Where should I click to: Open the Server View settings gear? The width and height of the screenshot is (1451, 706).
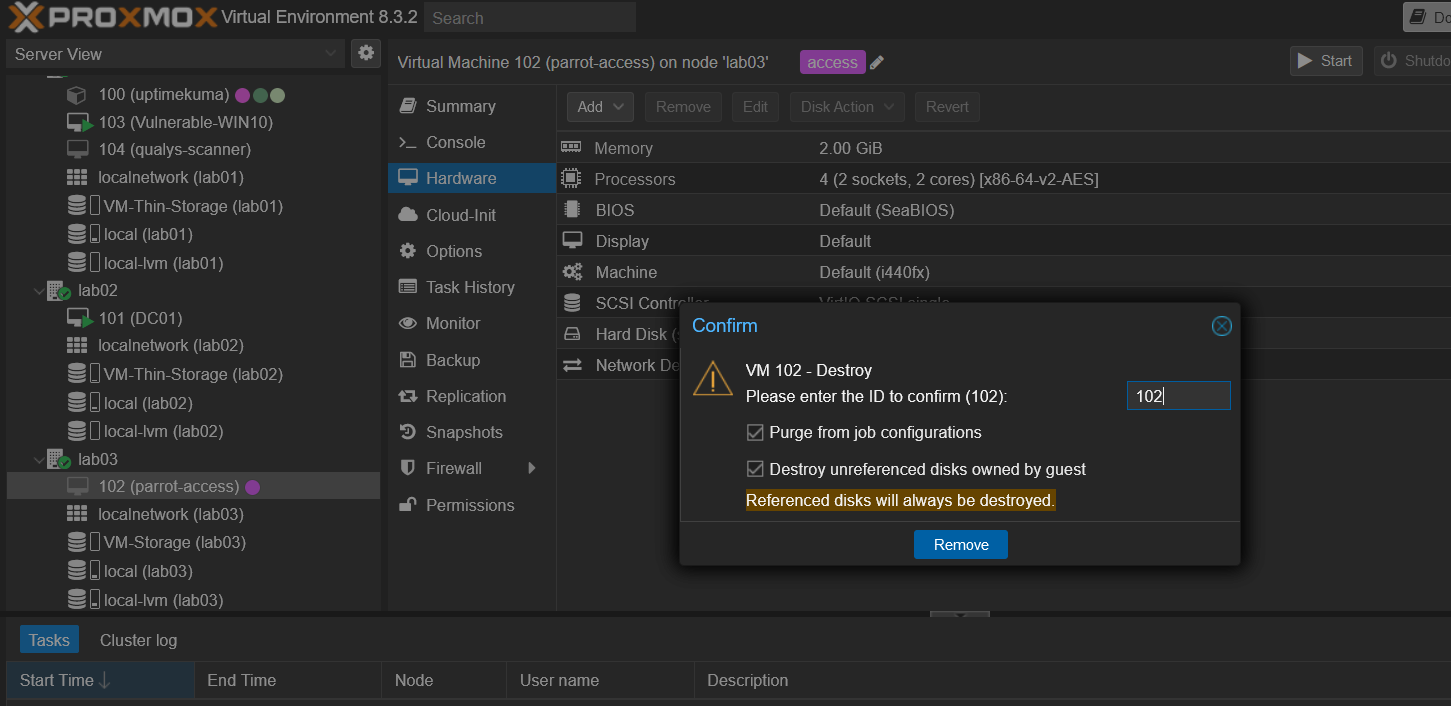coord(366,53)
